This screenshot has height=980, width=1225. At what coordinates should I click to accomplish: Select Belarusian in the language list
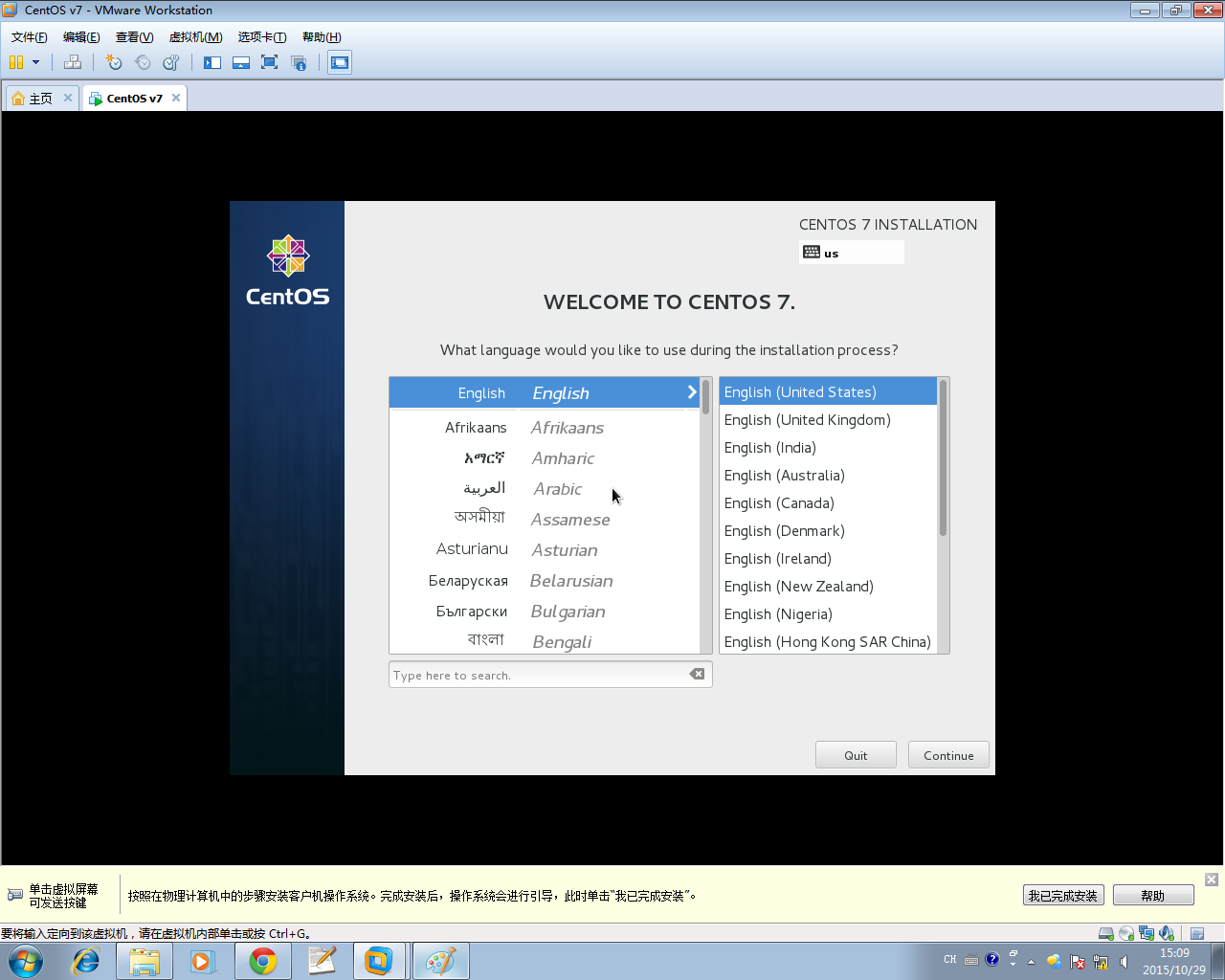coord(545,581)
